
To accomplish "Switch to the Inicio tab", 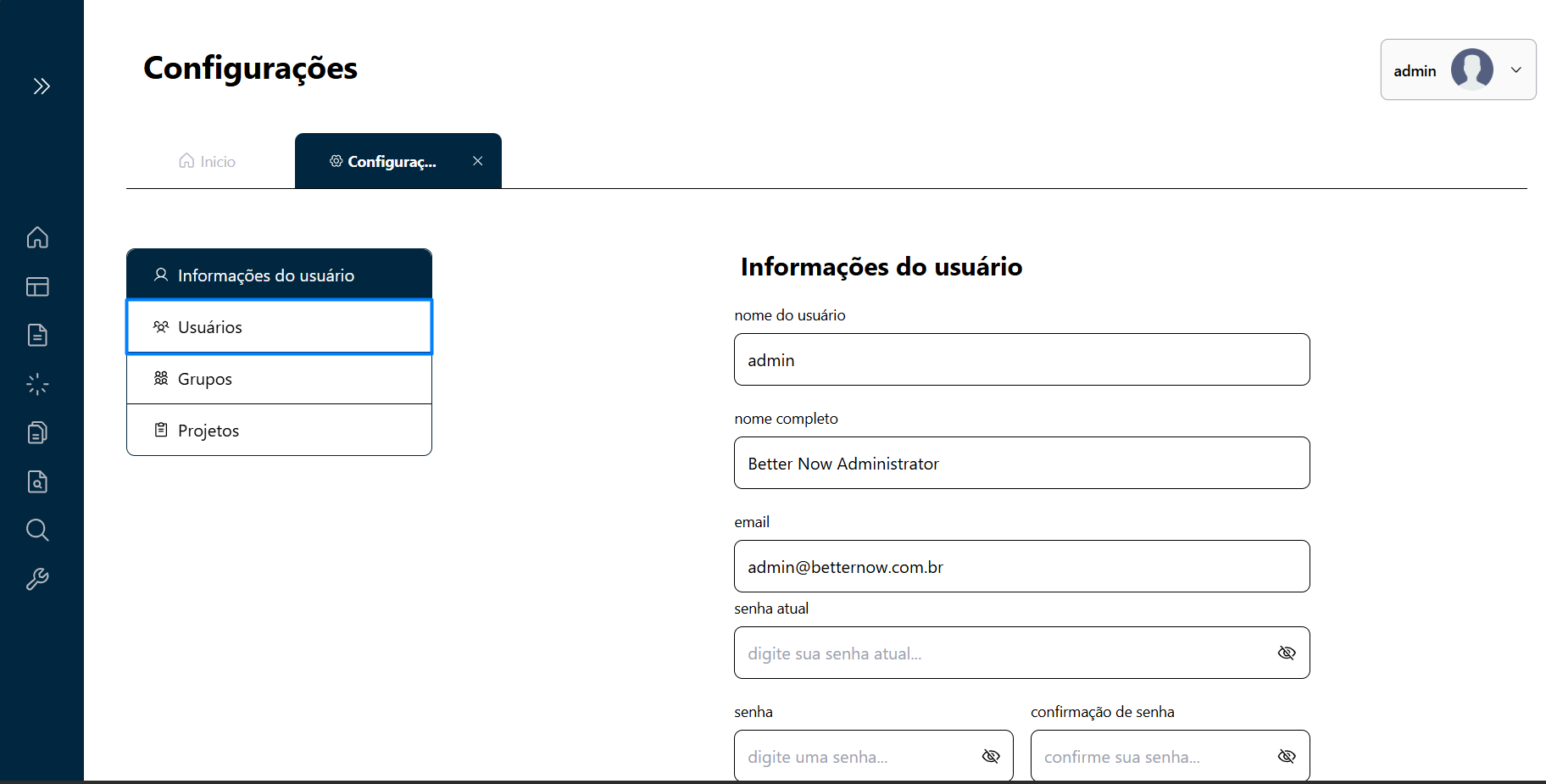I will tap(206, 160).
